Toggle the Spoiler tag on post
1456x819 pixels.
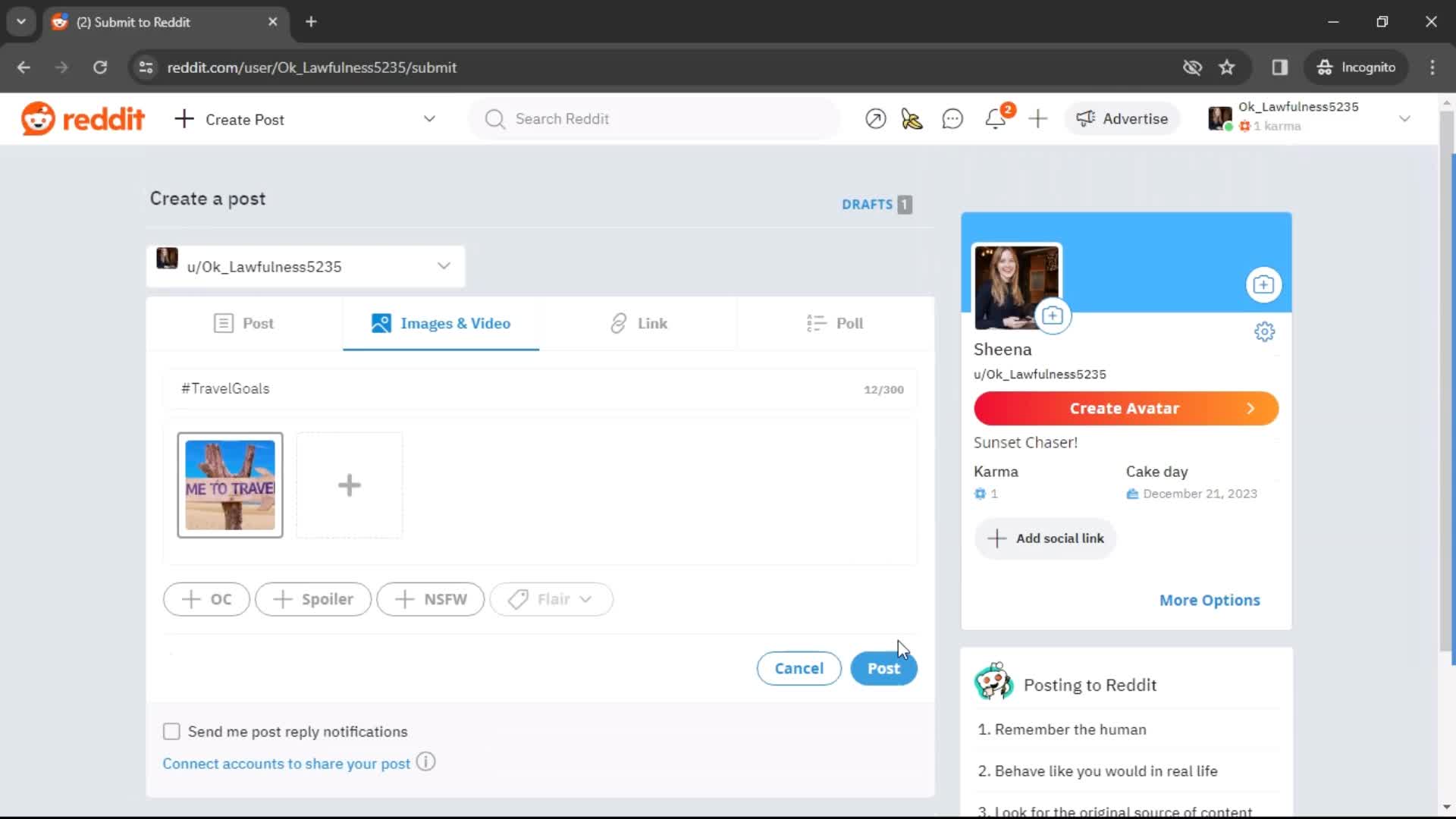coord(312,598)
